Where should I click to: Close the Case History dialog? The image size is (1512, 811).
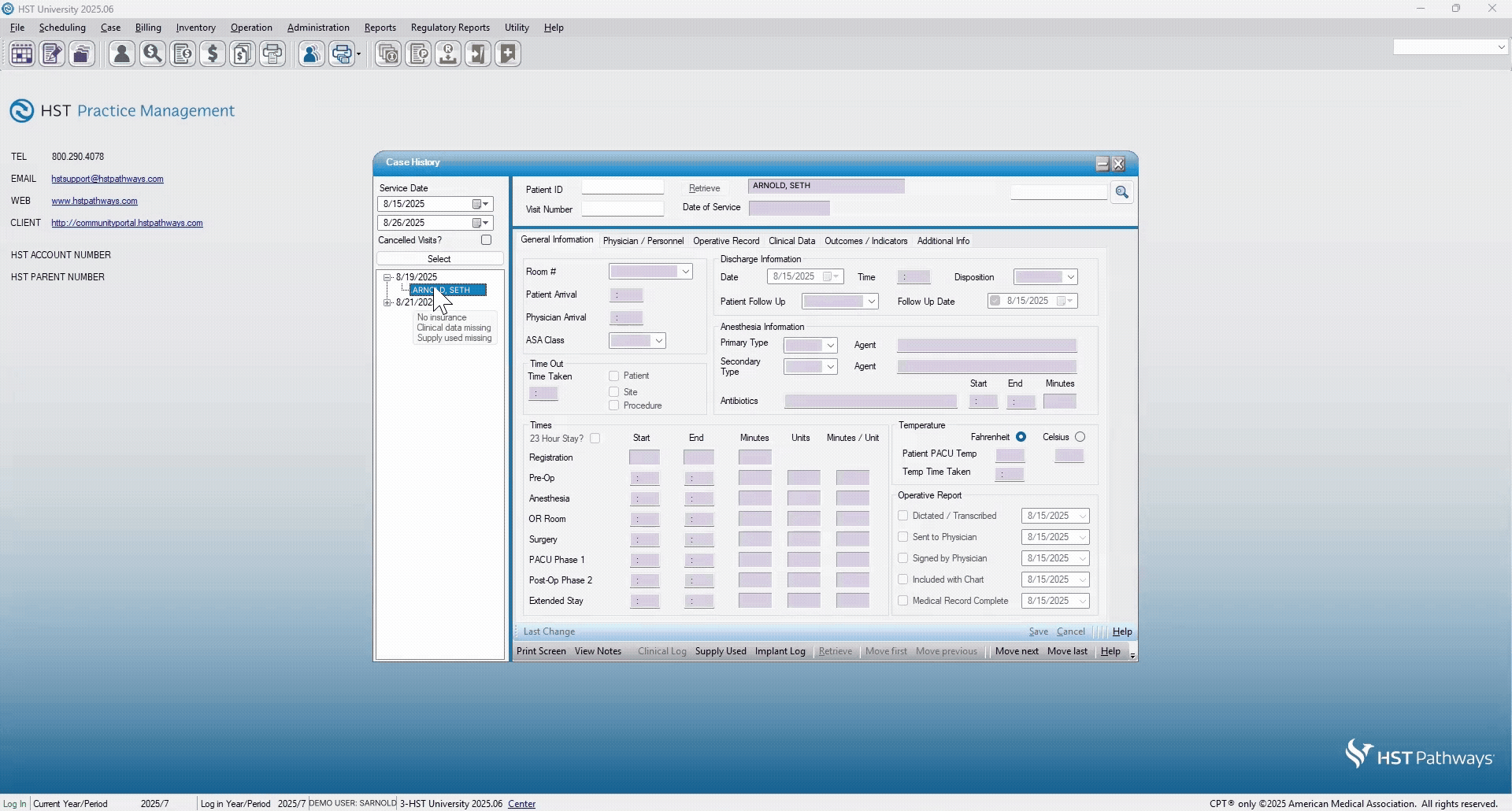[x=1119, y=164]
